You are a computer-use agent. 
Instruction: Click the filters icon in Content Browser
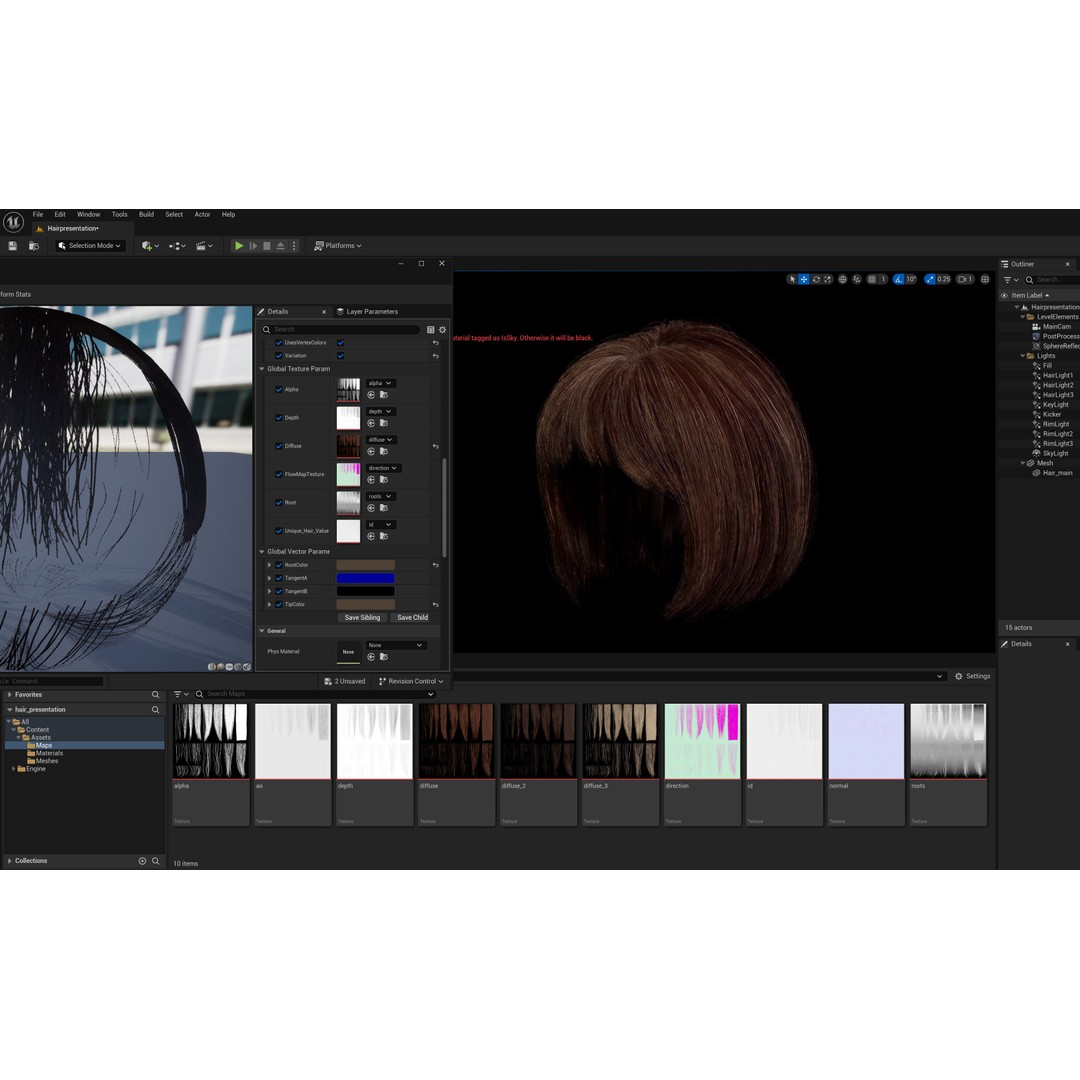click(x=178, y=693)
